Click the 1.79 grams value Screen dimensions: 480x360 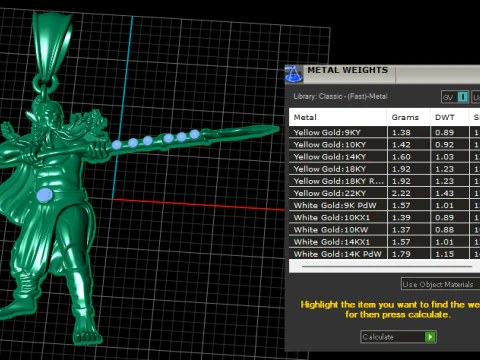[x=401, y=254]
